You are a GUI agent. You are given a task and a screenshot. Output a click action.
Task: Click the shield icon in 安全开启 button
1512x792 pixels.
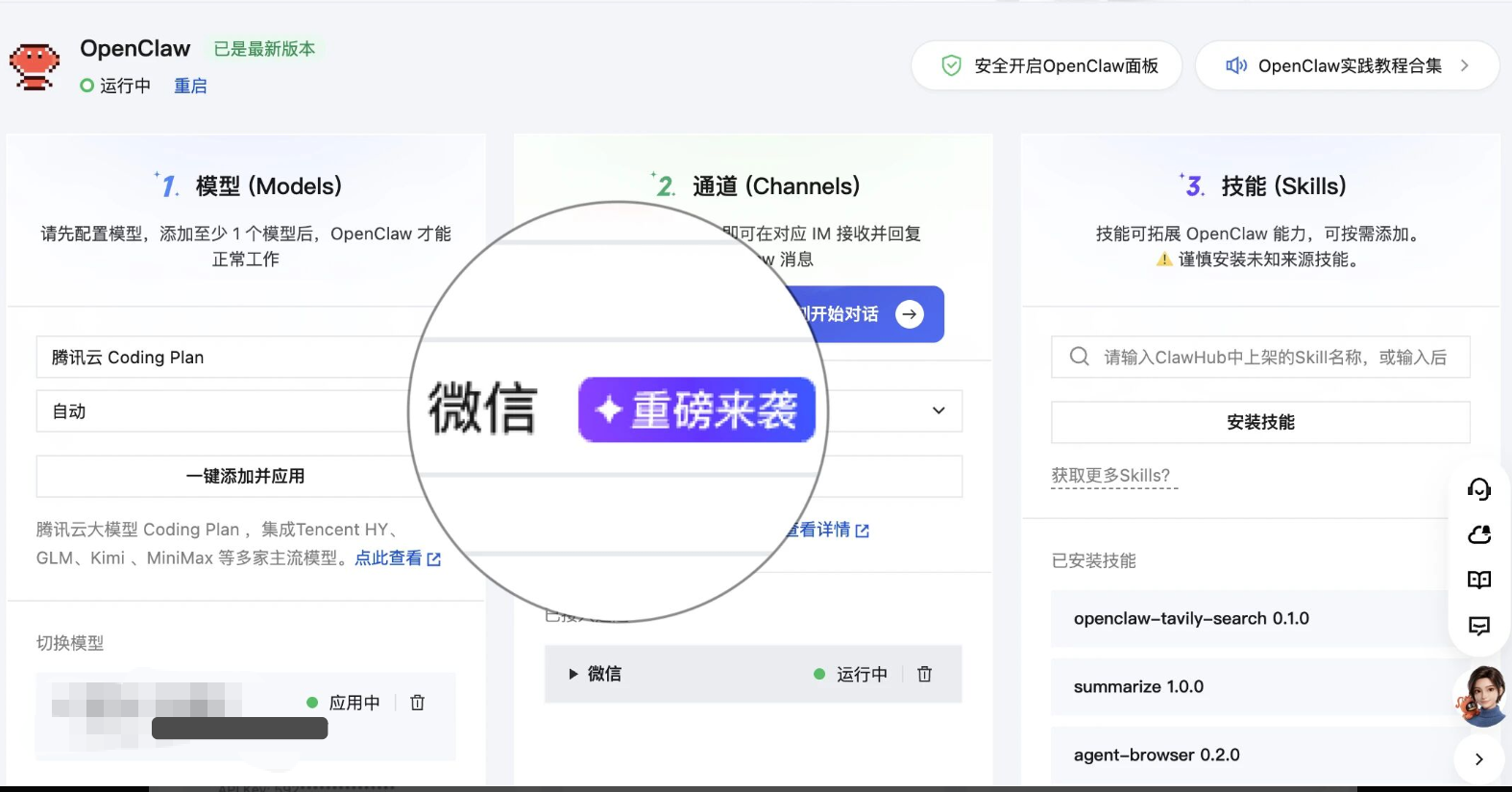tap(951, 65)
